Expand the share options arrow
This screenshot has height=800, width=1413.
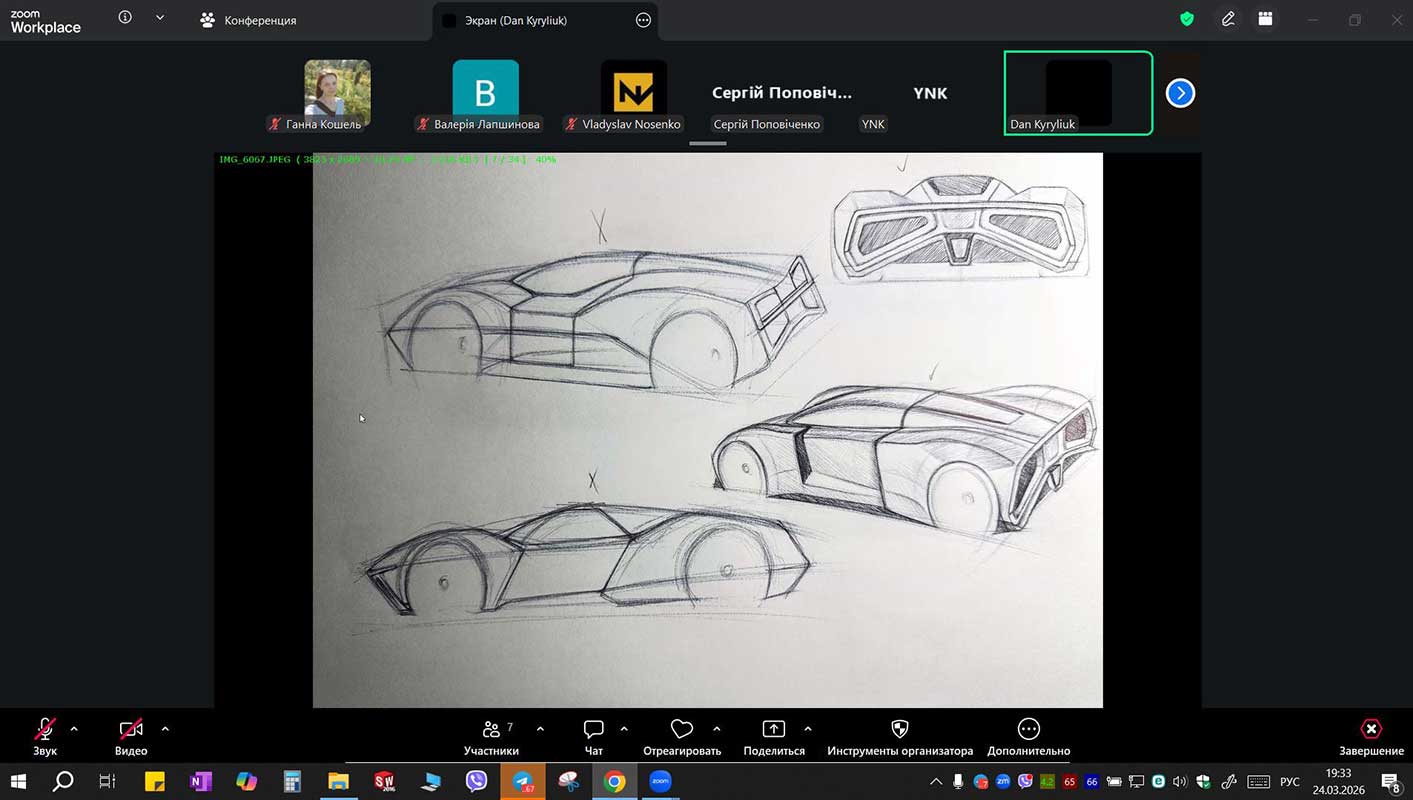pyautogui.click(x=808, y=729)
